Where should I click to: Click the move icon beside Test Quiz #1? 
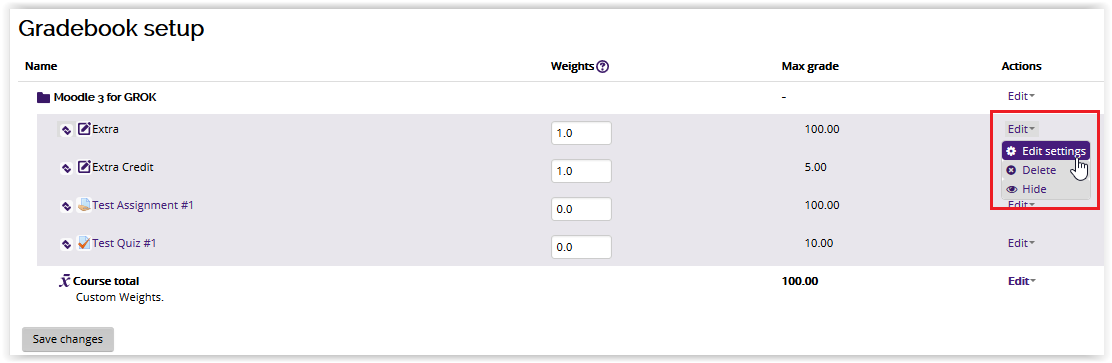point(65,244)
